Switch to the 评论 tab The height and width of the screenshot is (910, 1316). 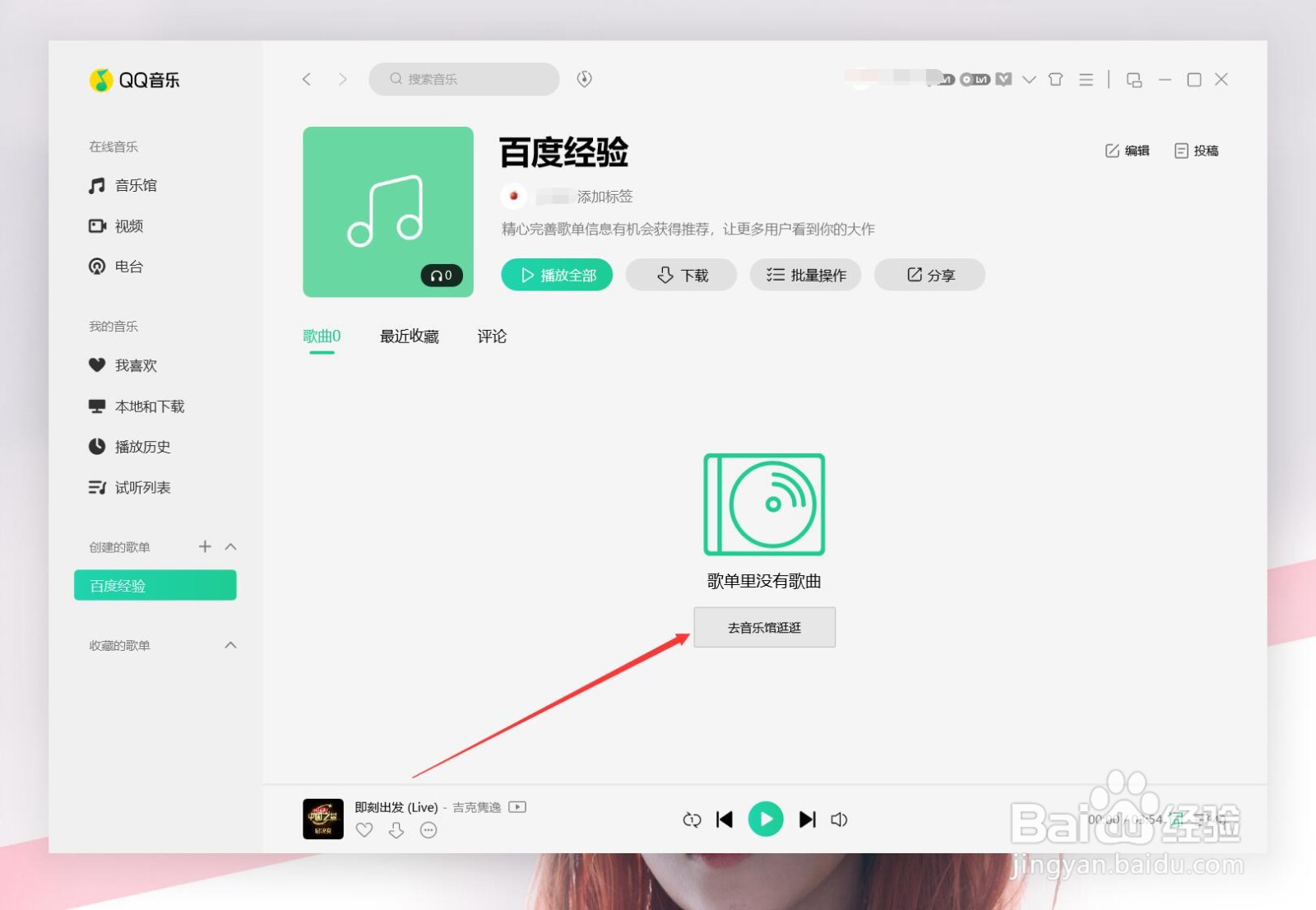point(492,336)
